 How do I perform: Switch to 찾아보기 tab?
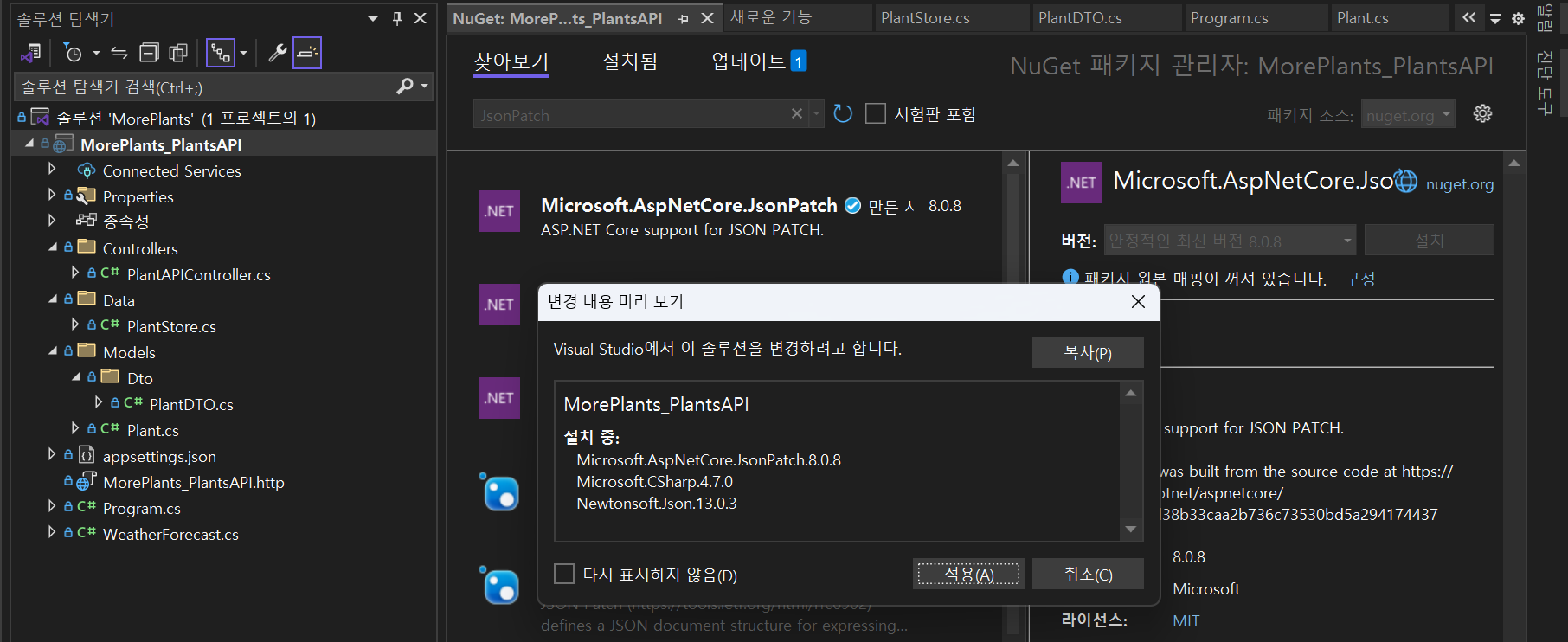click(511, 61)
